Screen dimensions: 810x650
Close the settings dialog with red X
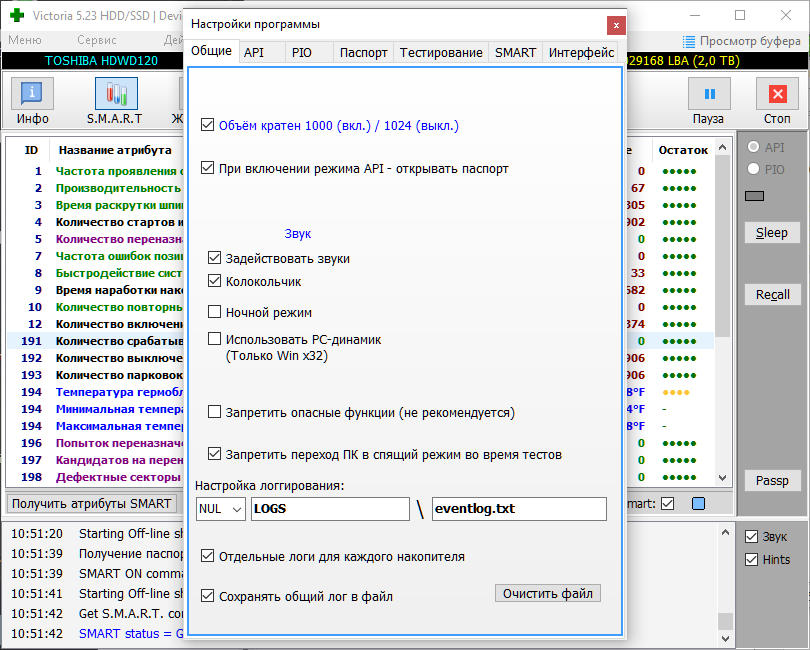tap(616, 25)
